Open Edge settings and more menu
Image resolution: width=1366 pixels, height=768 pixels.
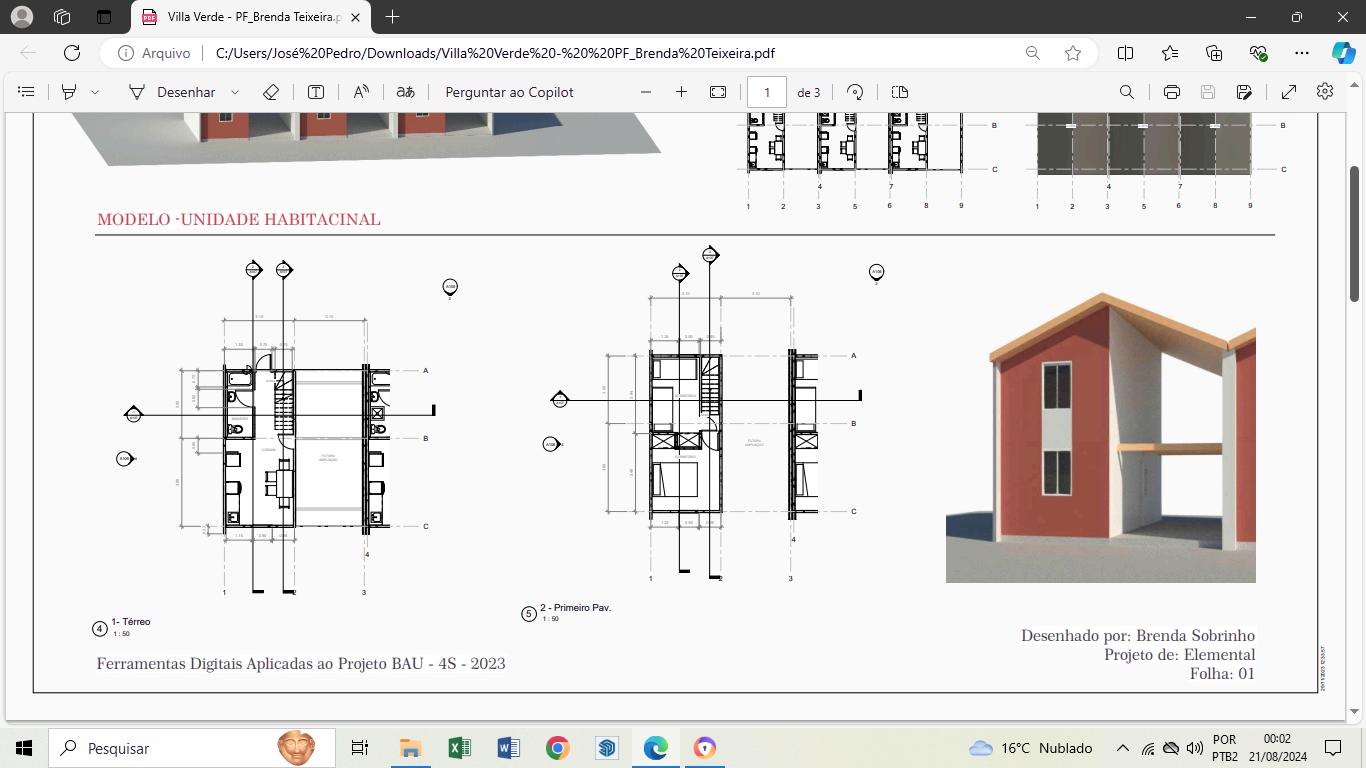[1301, 53]
